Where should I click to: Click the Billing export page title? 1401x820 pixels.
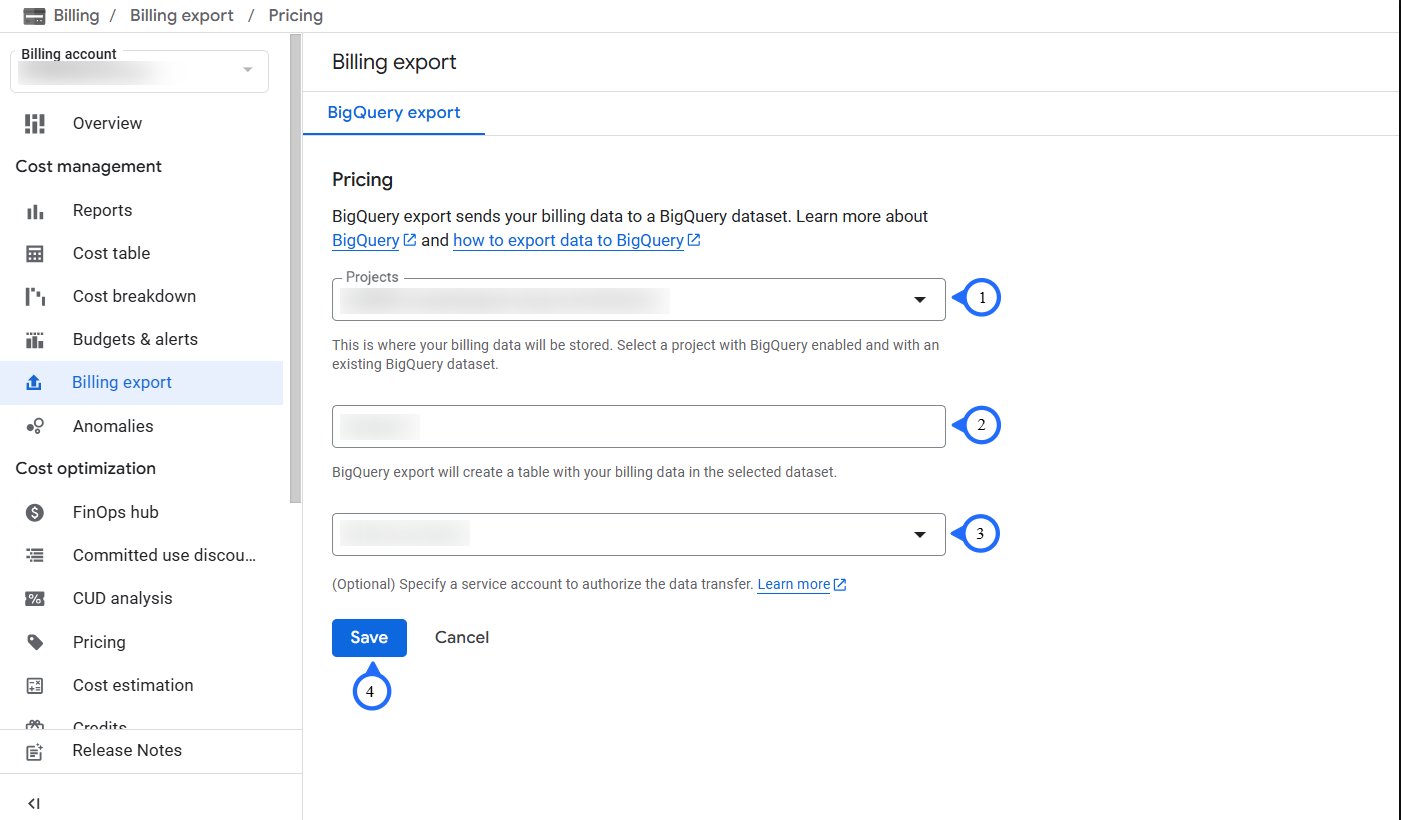click(x=394, y=62)
